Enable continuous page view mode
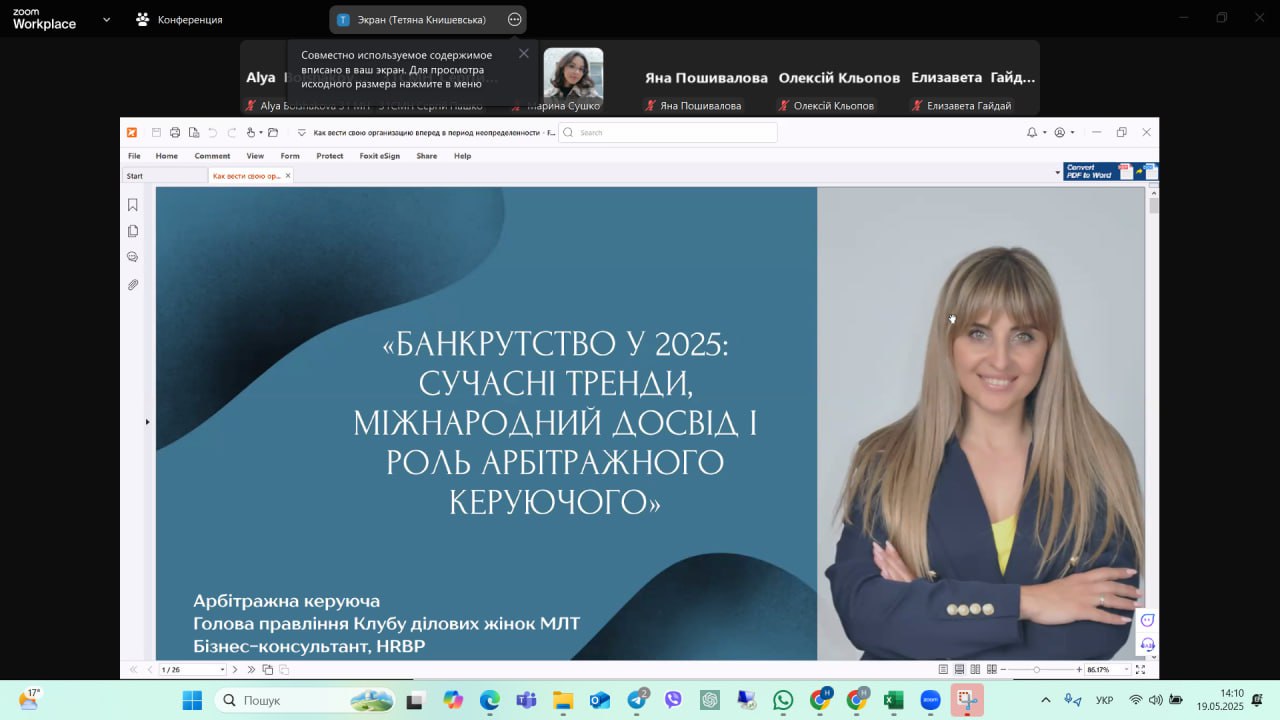1280x720 pixels. (x=959, y=669)
